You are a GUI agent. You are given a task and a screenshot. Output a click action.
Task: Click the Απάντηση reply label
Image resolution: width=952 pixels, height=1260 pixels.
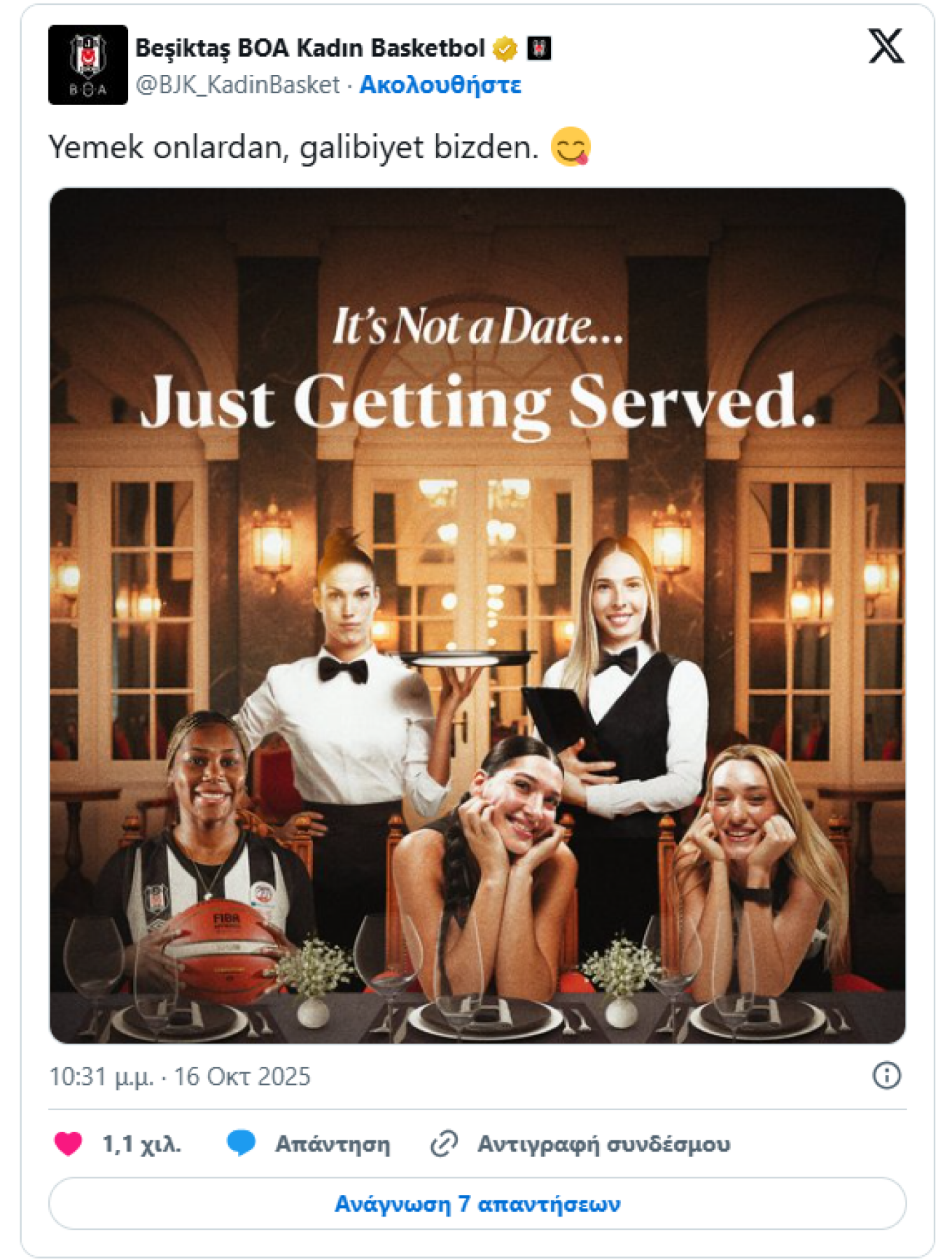pyautogui.click(x=332, y=1144)
